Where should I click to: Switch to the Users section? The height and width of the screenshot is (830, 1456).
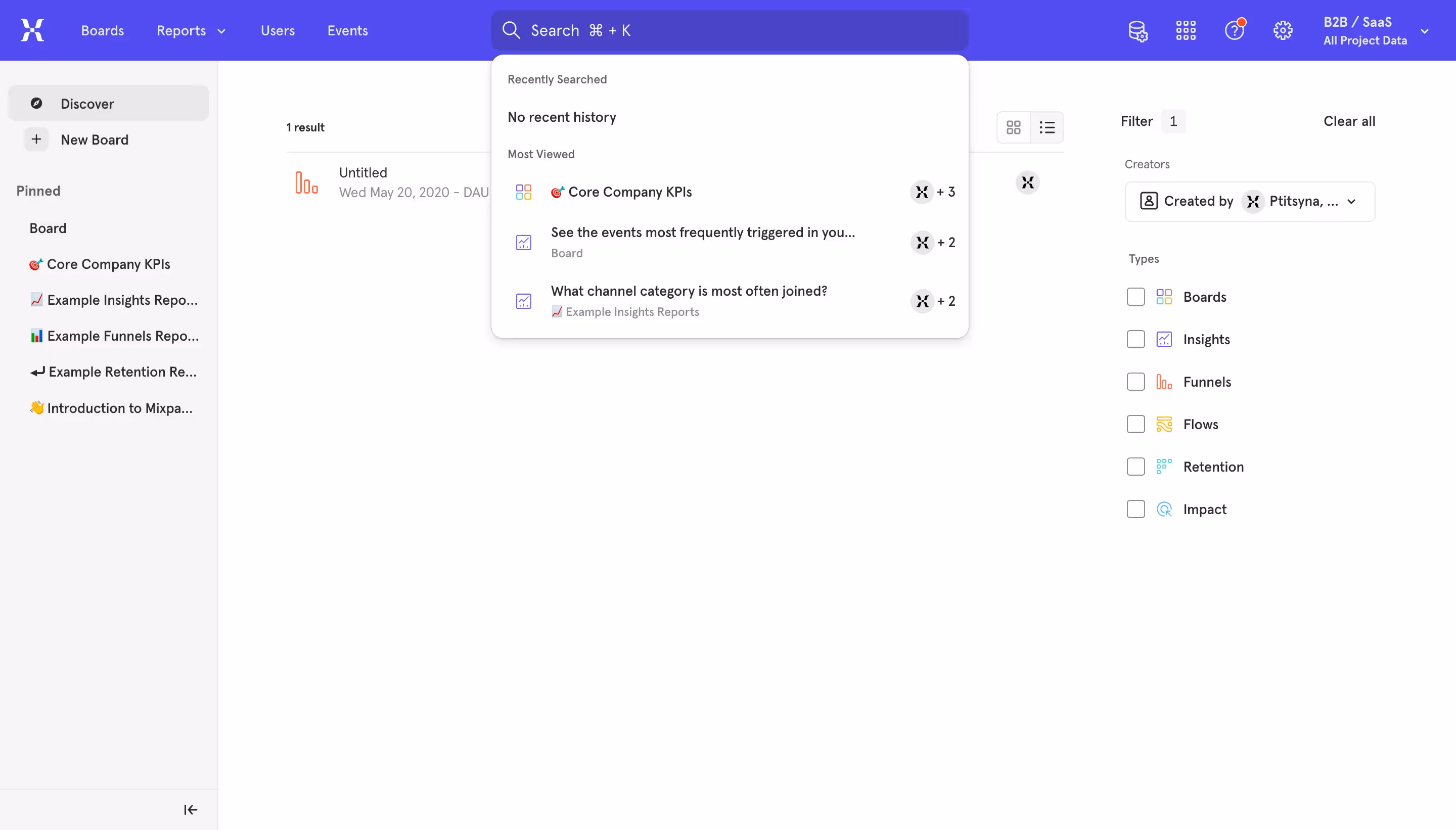pyautogui.click(x=278, y=30)
